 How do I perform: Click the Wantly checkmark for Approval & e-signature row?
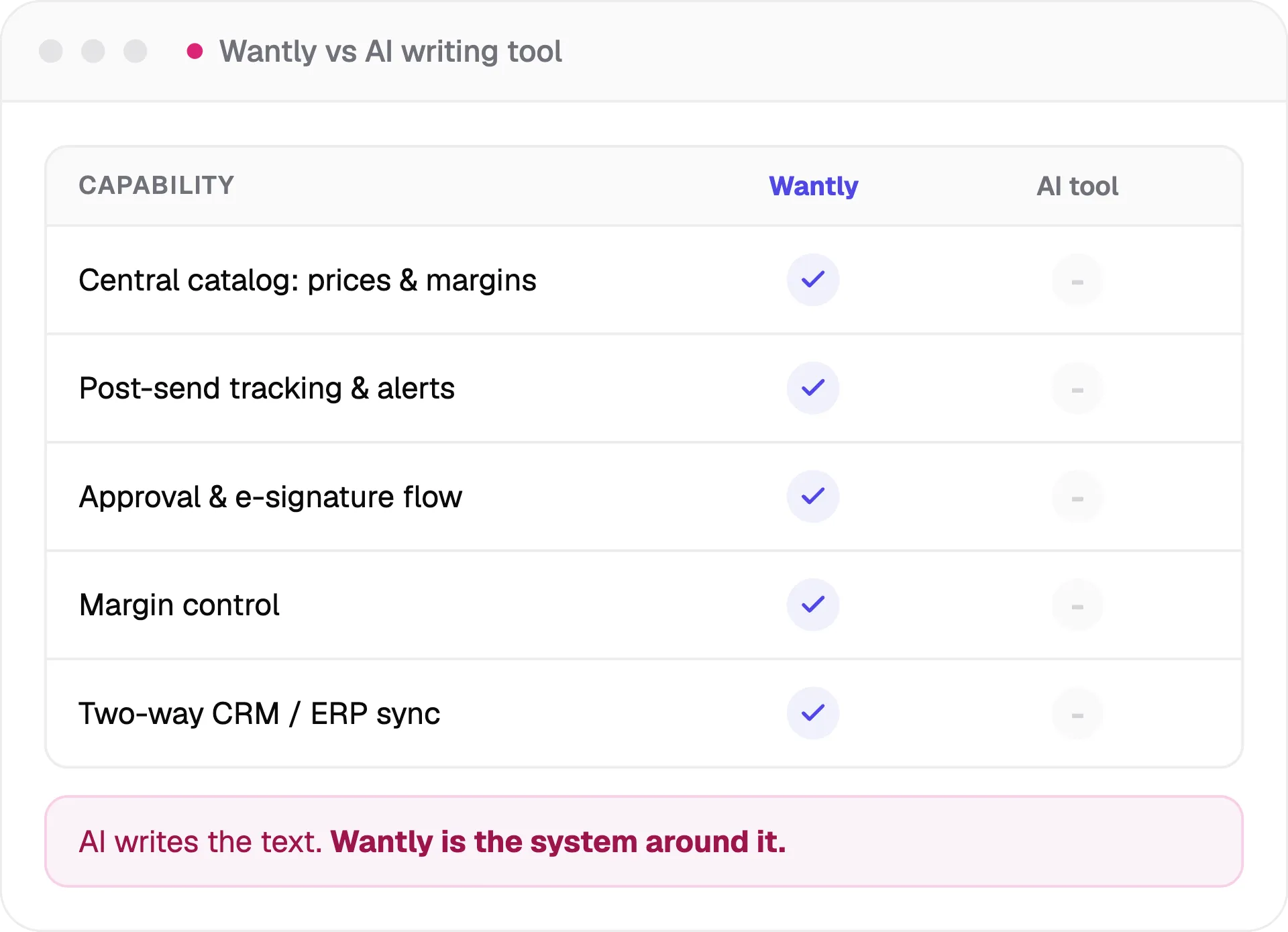(x=813, y=497)
